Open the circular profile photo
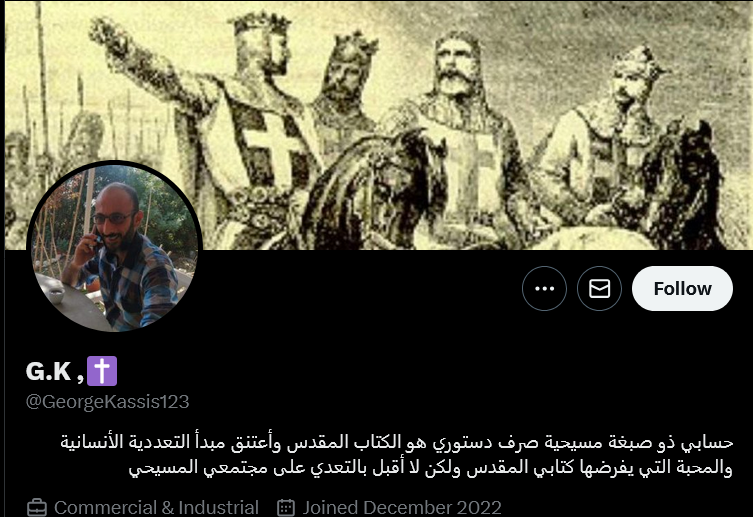 tap(114, 247)
